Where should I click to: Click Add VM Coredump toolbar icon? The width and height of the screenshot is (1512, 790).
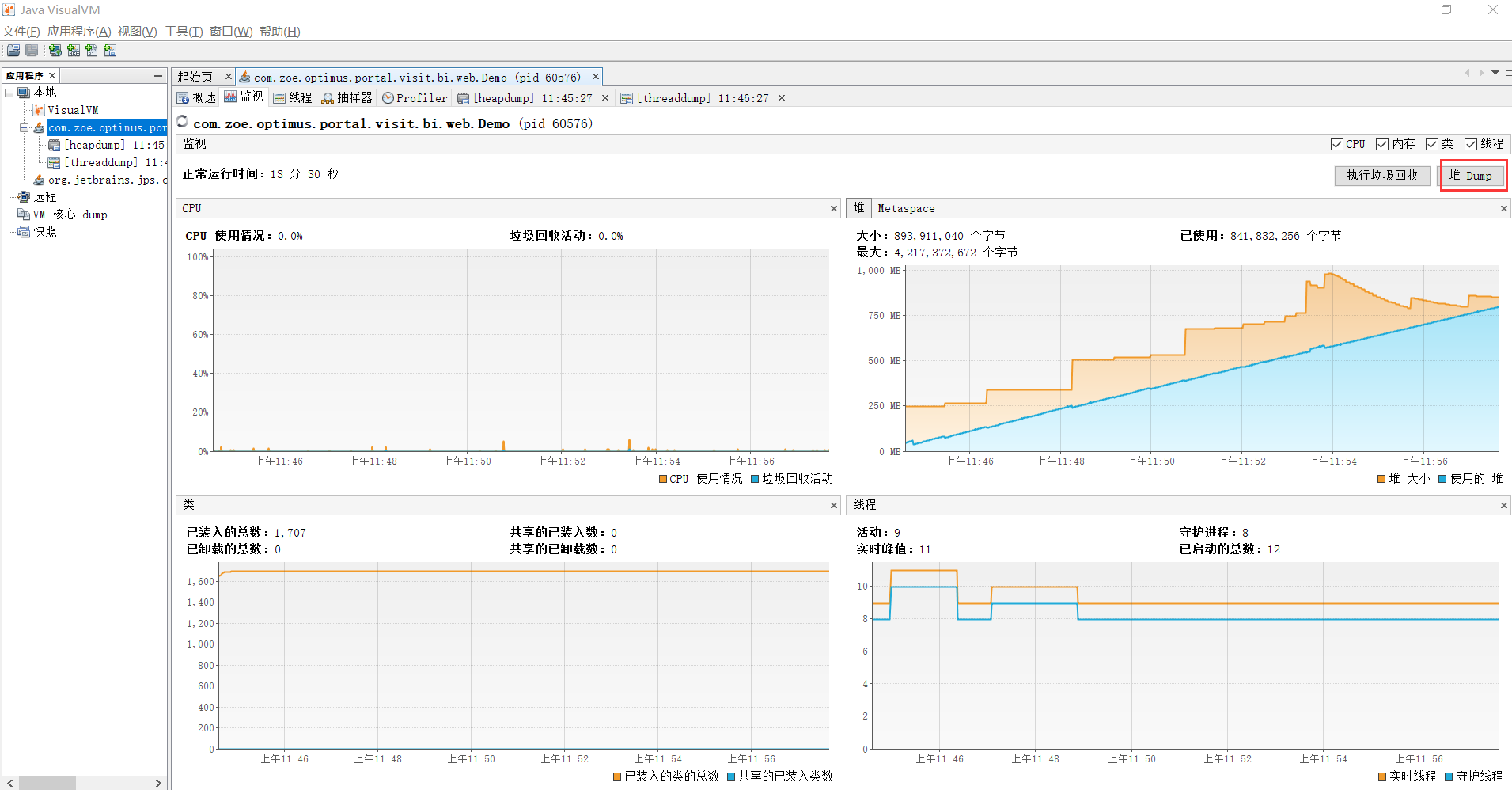[92, 51]
